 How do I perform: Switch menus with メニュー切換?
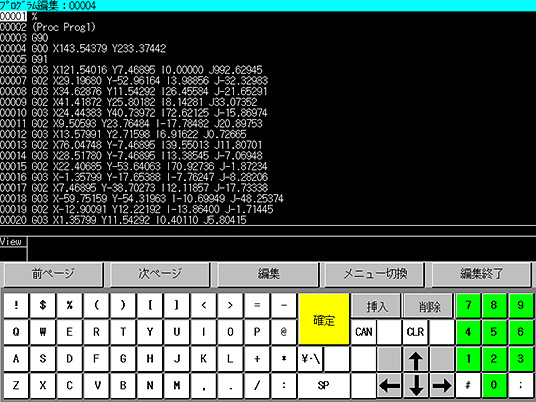click(375, 274)
